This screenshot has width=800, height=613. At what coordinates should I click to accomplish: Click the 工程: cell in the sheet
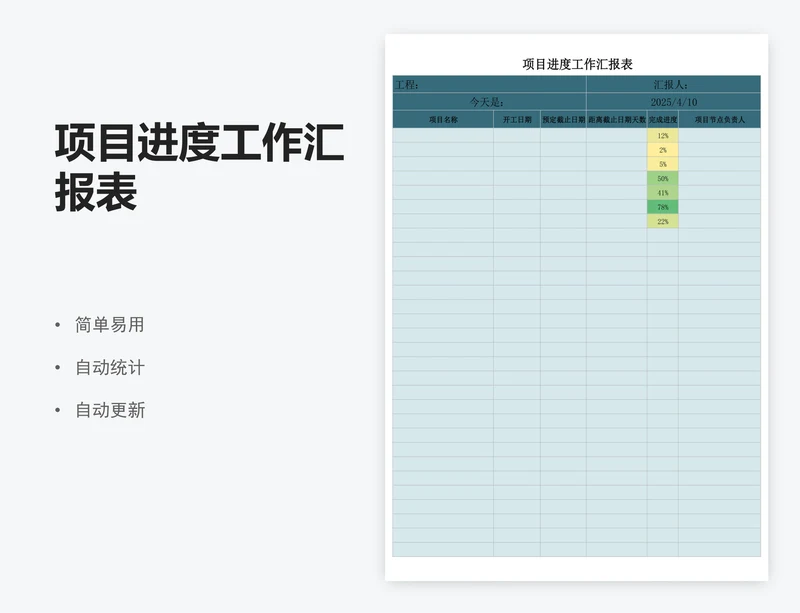point(489,84)
